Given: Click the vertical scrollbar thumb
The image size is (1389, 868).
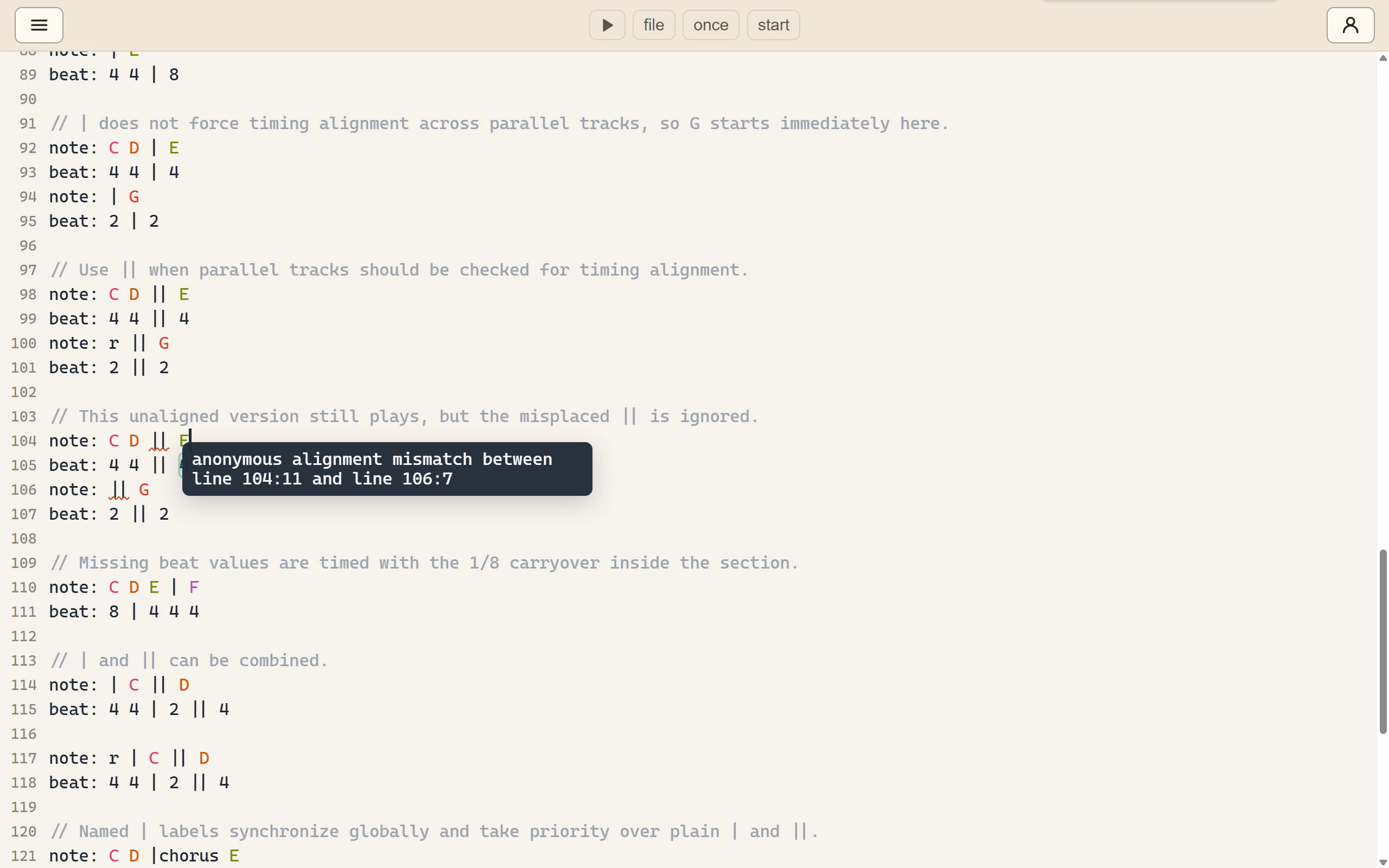Looking at the screenshot, I should tap(1382, 642).
